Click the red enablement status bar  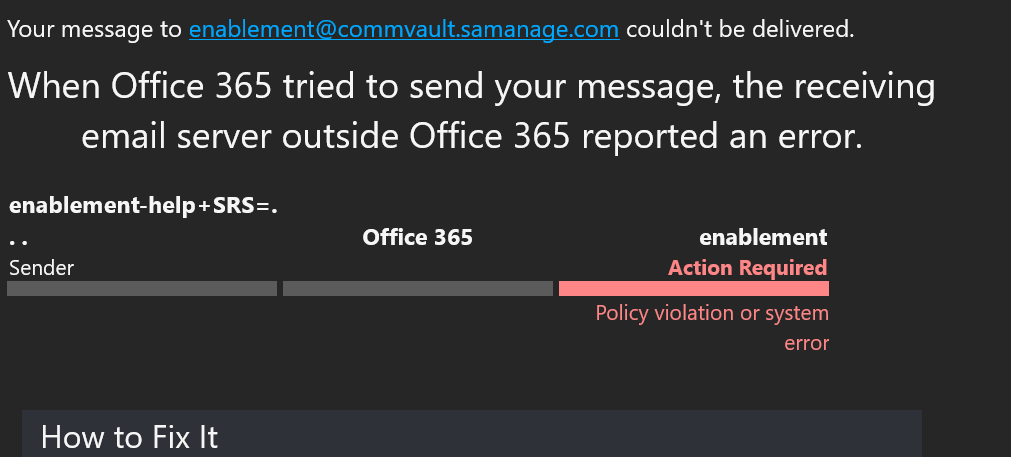694,288
